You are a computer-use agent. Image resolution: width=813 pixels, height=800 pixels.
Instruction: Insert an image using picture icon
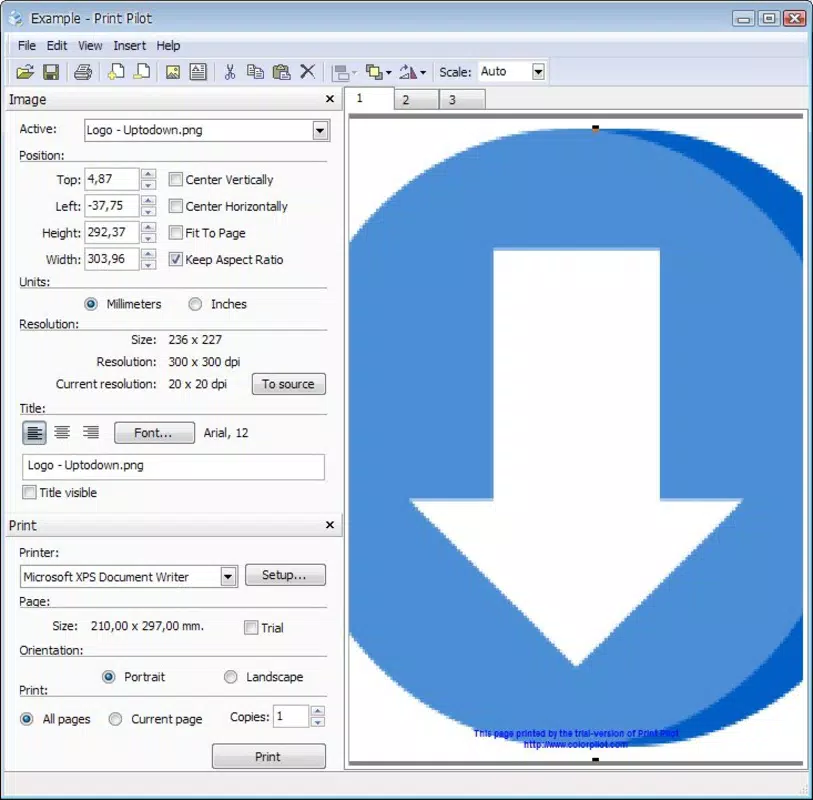coord(173,72)
